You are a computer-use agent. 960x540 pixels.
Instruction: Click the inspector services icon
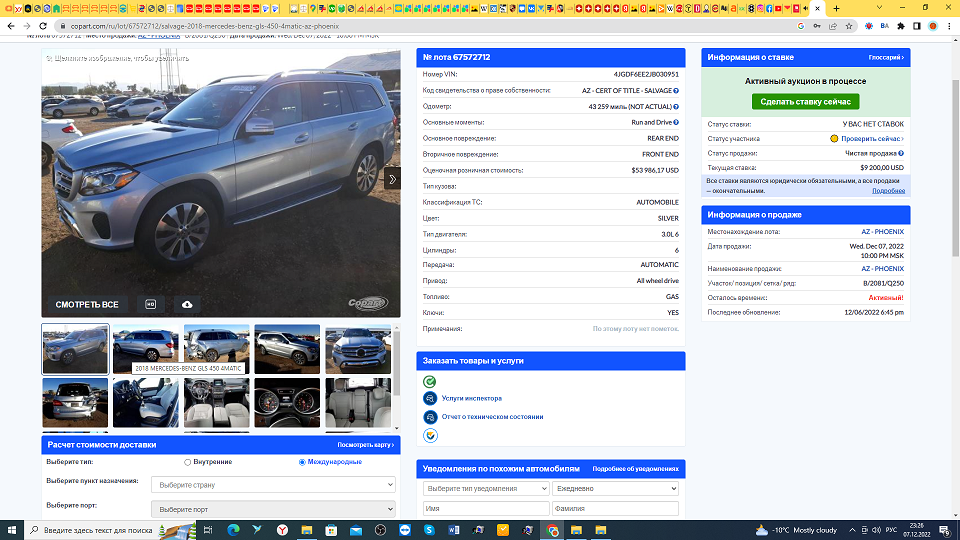(x=430, y=399)
